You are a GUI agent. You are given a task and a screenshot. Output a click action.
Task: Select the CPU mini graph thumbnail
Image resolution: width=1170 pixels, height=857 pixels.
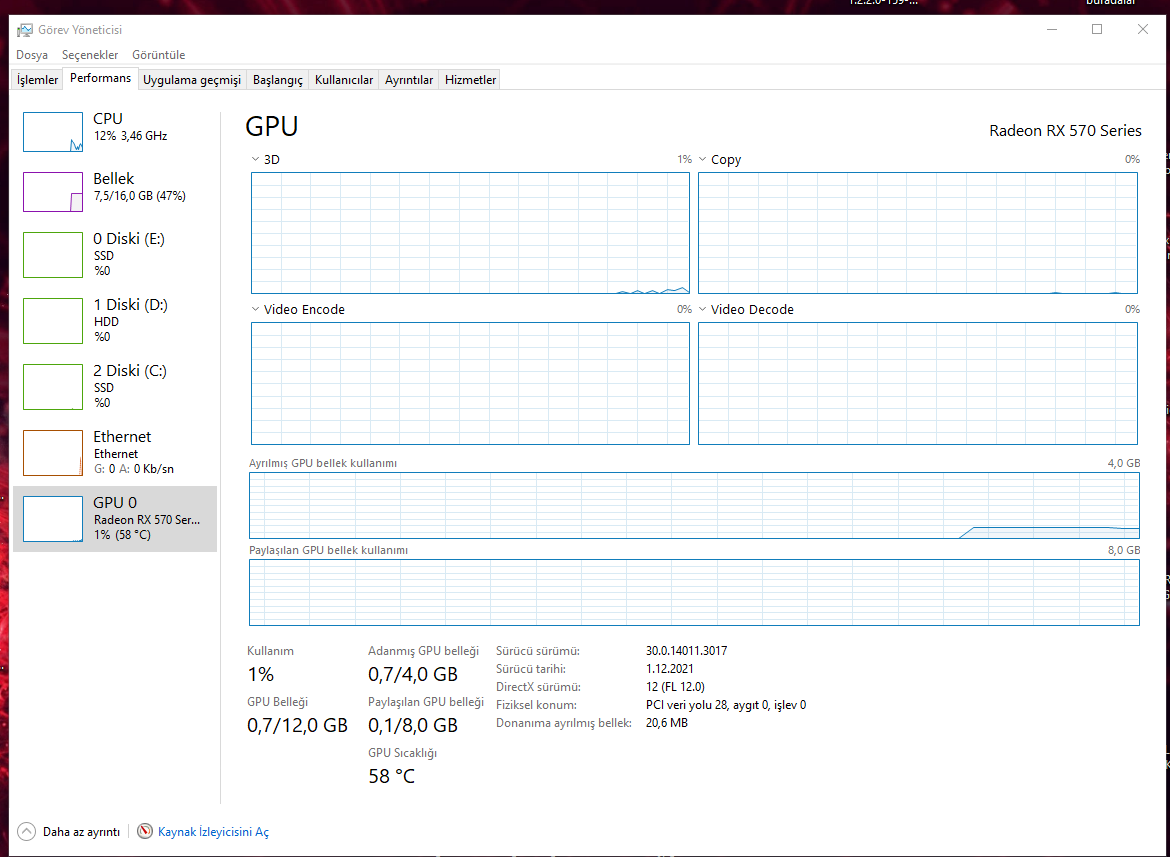(x=53, y=132)
